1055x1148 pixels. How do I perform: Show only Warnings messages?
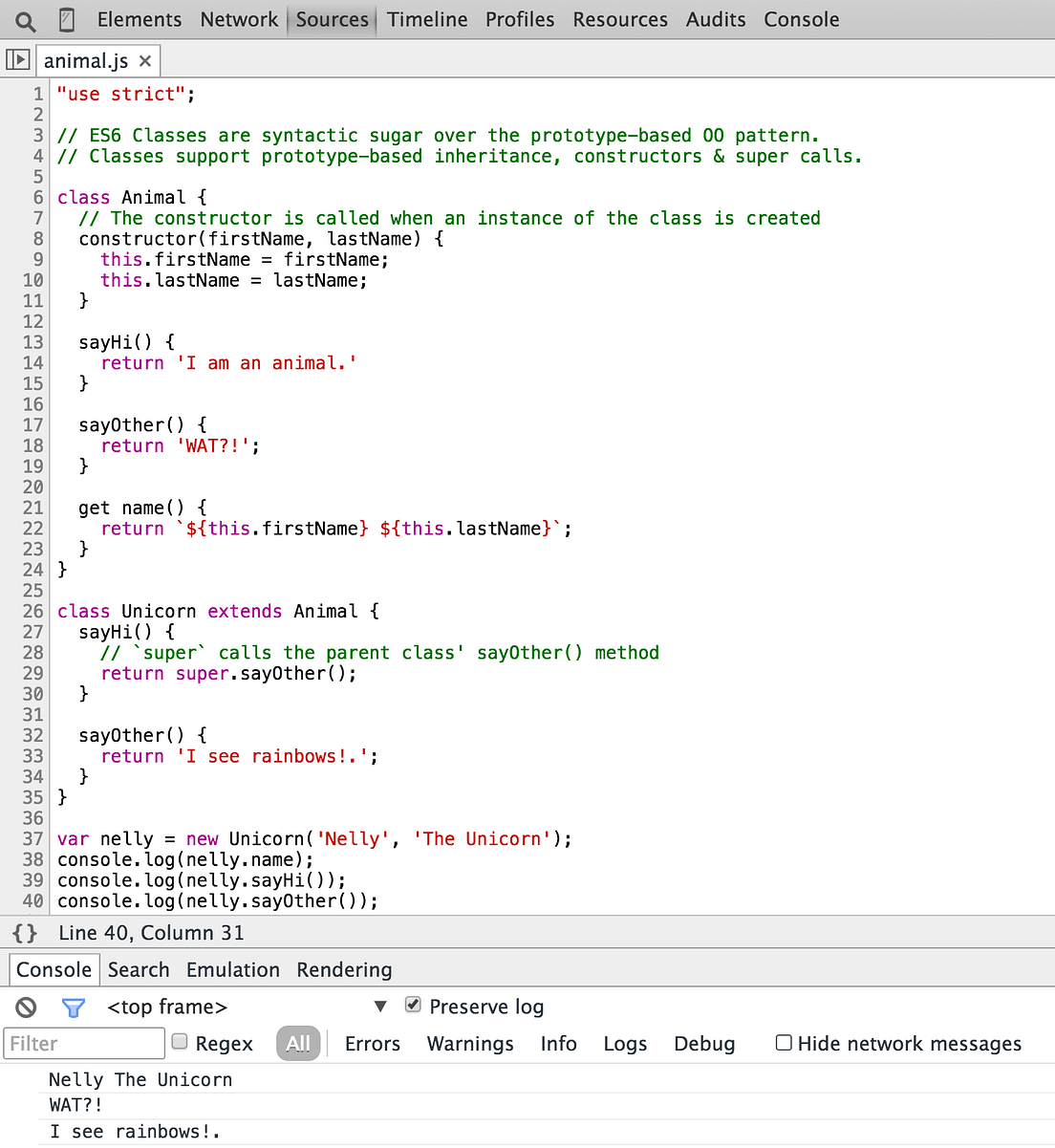tap(469, 1043)
